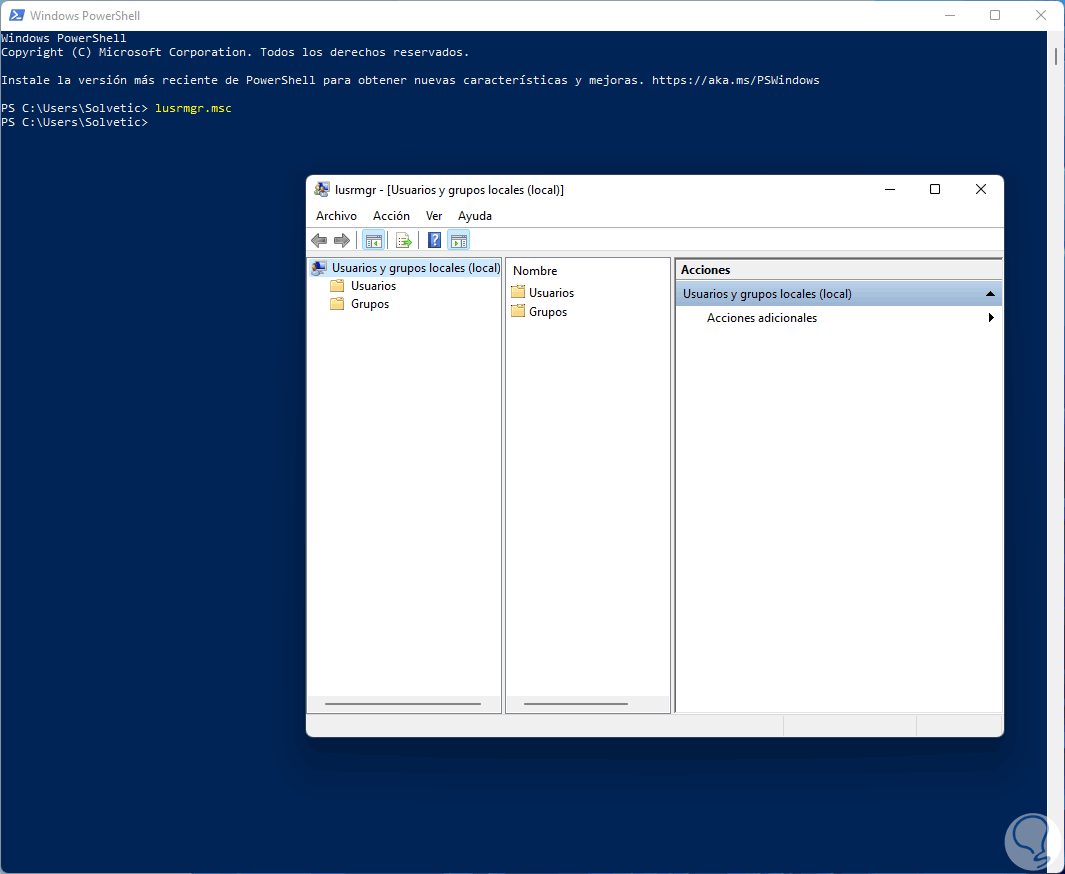The image size is (1065, 874).
Task: Maximize the lusrmgr window
Action: tap(935, 189)
